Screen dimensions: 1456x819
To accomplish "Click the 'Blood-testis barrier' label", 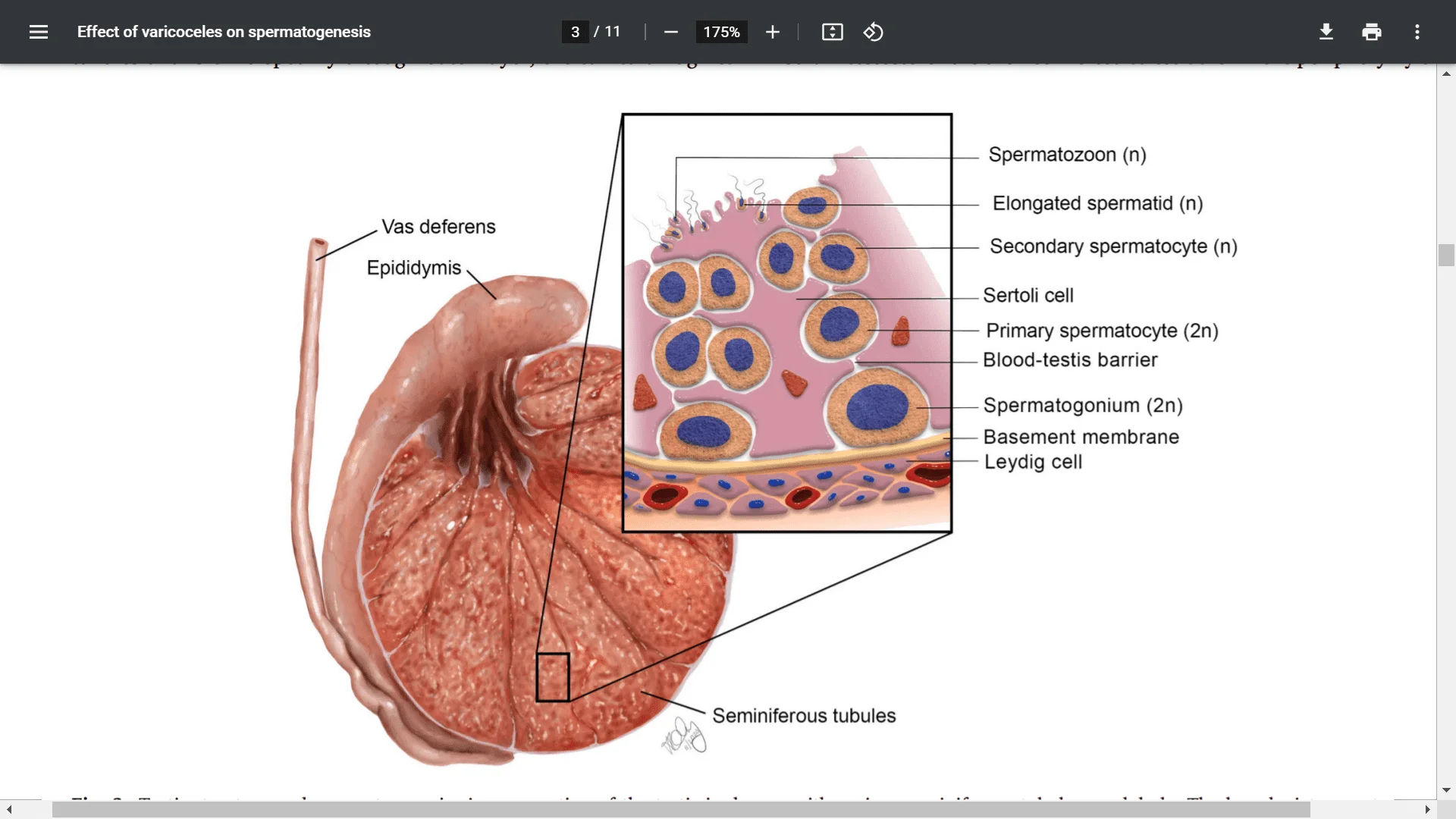I will tap(1070, 359).
